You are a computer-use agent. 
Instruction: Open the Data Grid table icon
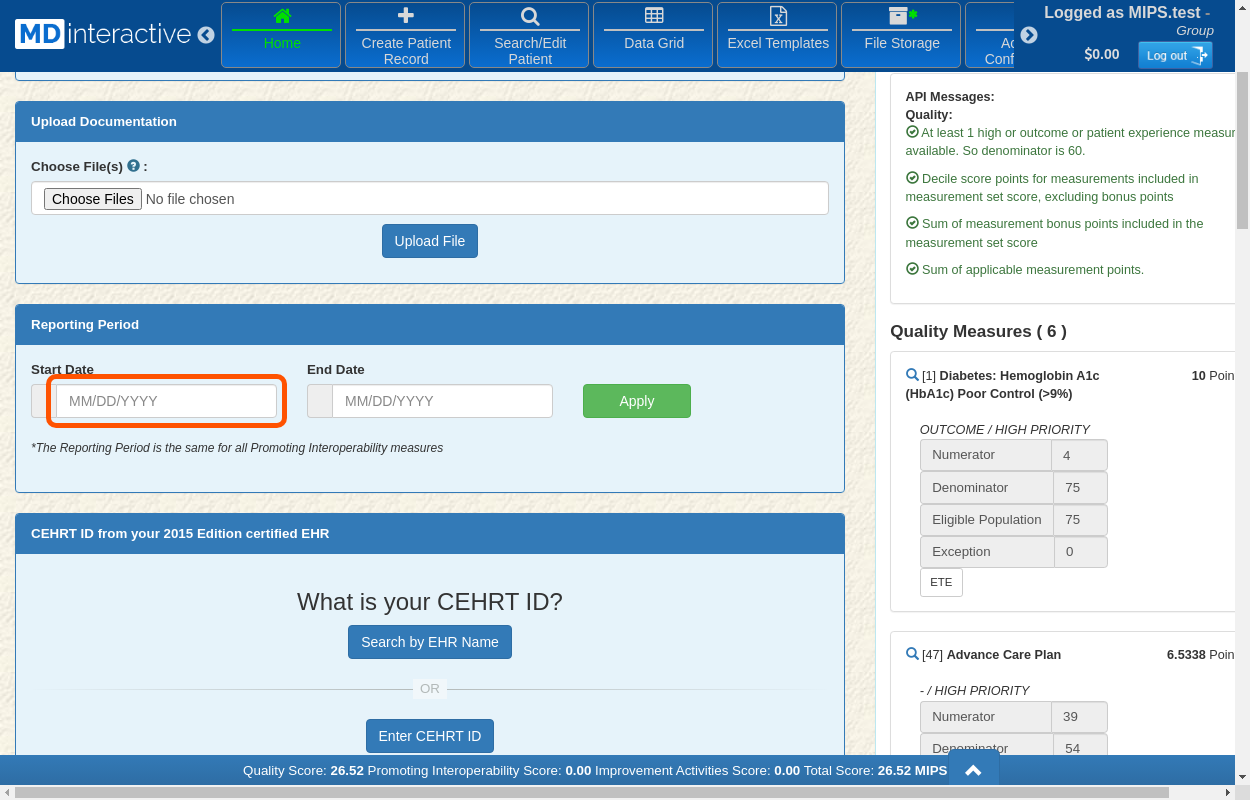654,16
